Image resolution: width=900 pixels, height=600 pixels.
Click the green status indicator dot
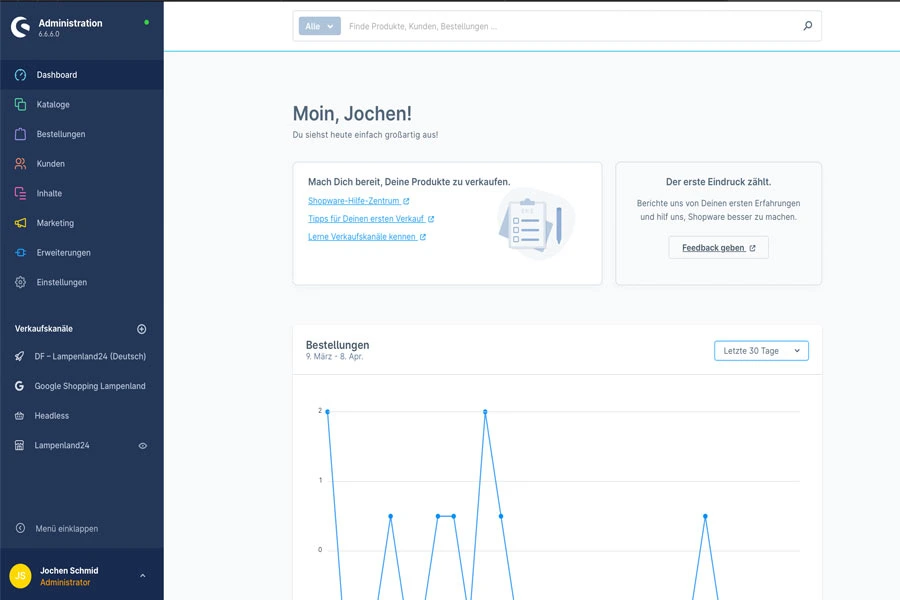pos(146,22)
